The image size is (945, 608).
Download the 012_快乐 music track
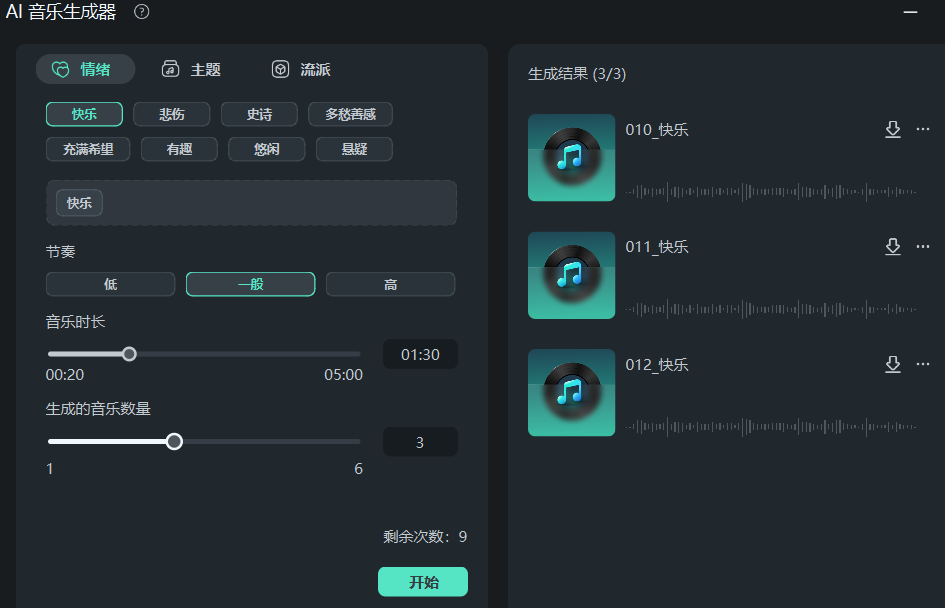(893, 364)
